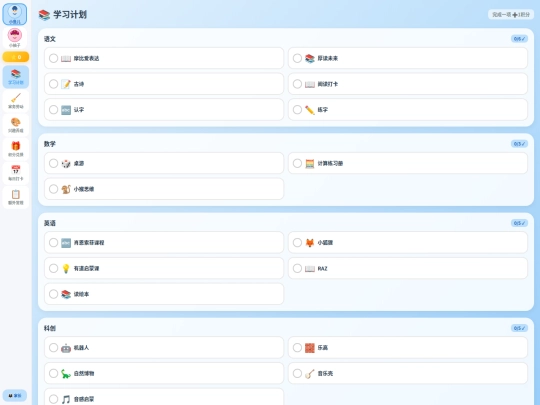The width and height of the screenshot is (540, 405).
Task: Click the light bulb icon in 英语 section
Action: tap(66, 268)
